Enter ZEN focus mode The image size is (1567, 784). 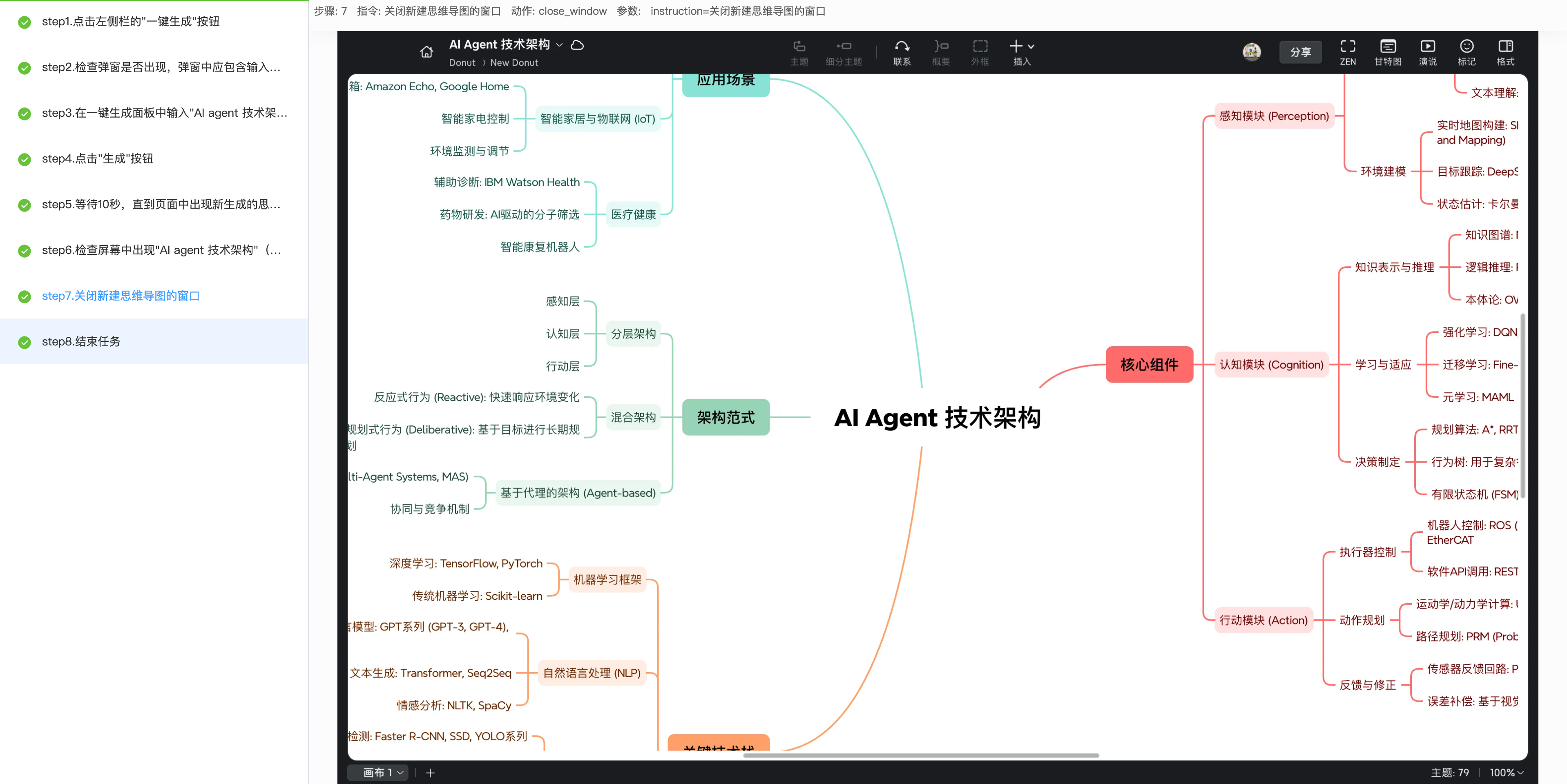(1348, 52)
